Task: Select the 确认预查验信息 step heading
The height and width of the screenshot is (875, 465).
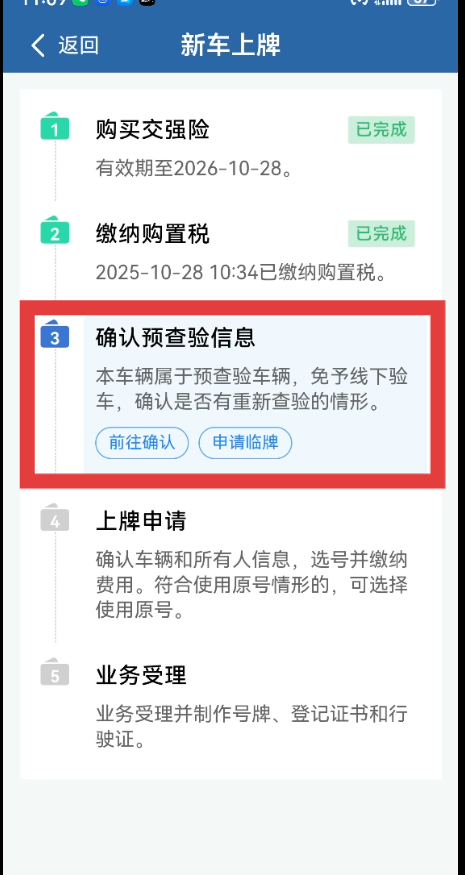Action: tap(175, 337)
